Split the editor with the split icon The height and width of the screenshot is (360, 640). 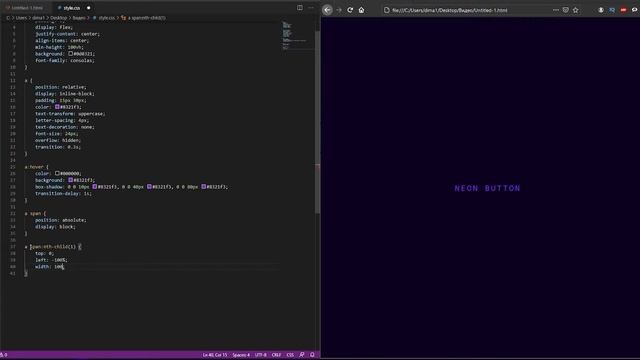pos(300,8)
